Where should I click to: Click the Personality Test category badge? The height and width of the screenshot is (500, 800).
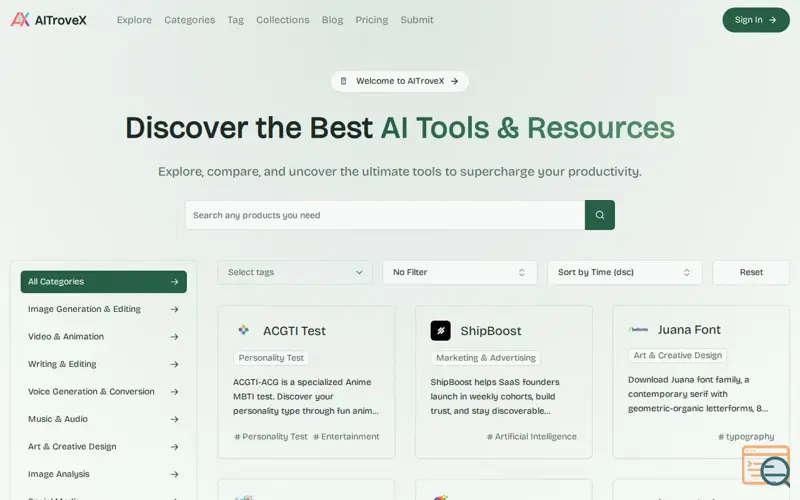point(271,358)
